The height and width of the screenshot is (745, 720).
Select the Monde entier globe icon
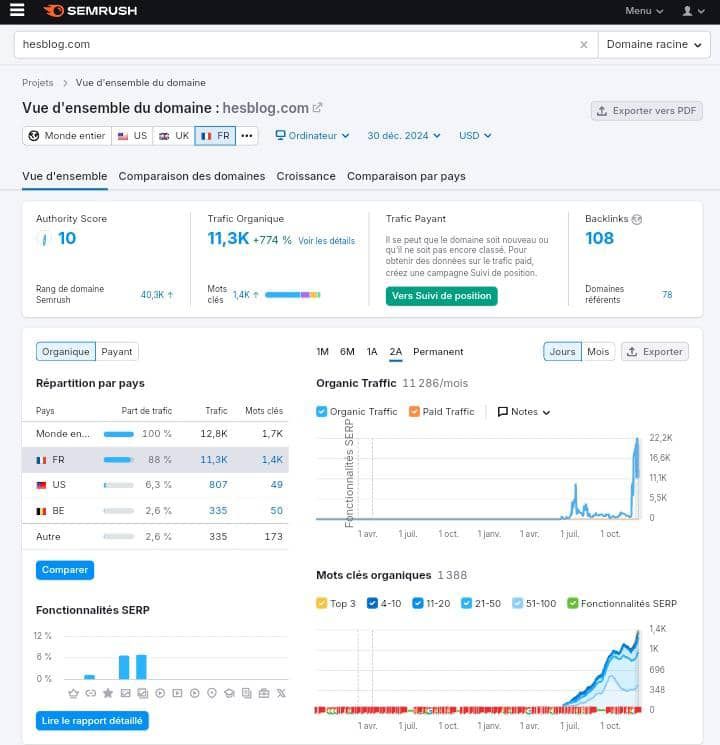tap(34, 136)
